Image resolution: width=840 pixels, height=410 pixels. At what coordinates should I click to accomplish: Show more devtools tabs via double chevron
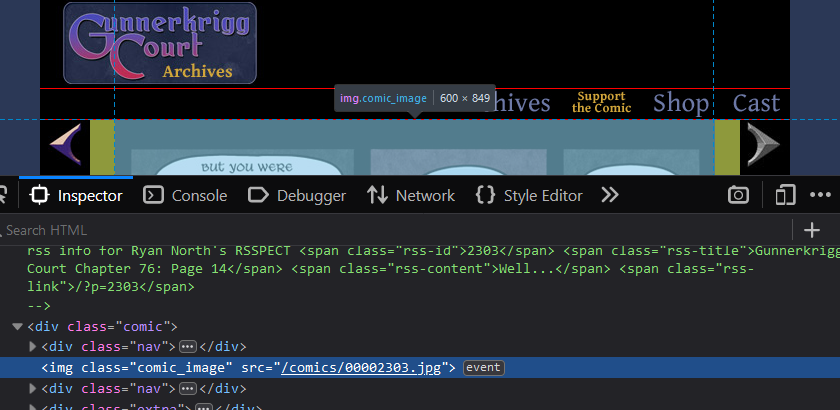(x=609, y=195)
